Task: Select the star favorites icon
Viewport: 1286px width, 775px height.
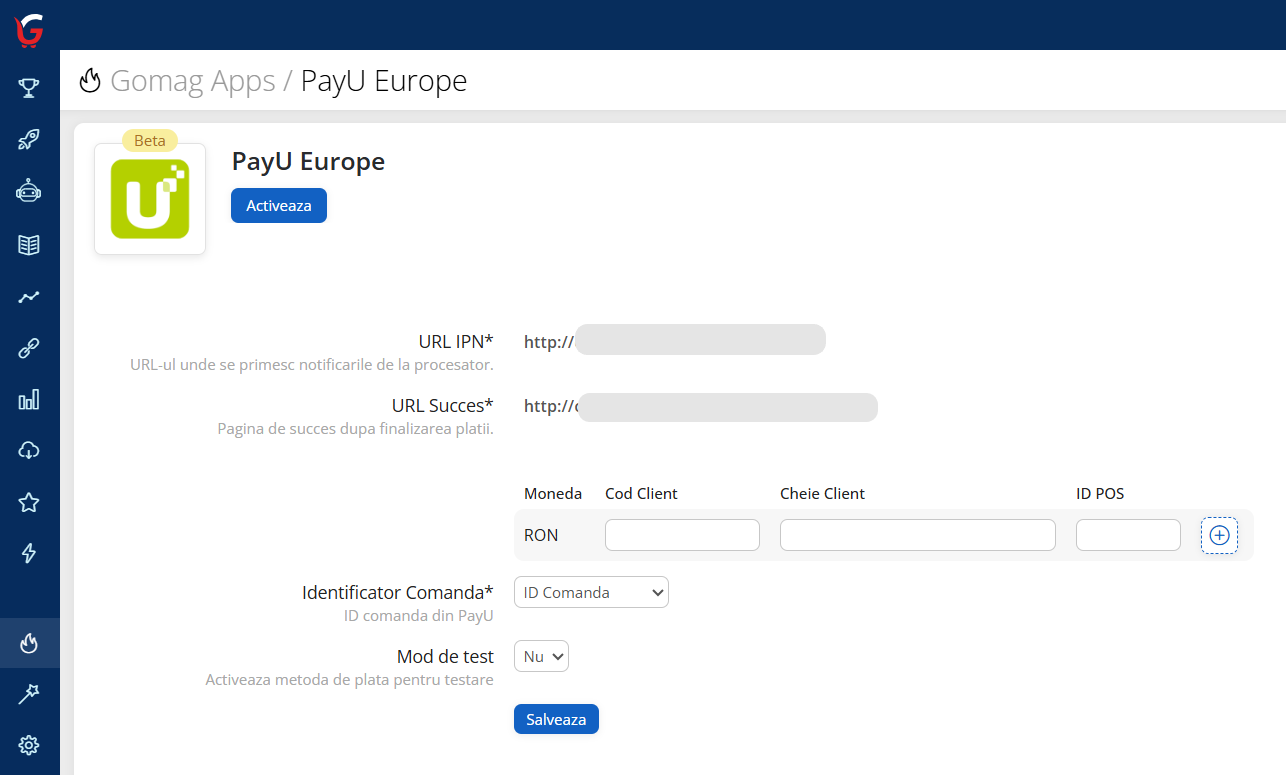Action: point(28,502)
